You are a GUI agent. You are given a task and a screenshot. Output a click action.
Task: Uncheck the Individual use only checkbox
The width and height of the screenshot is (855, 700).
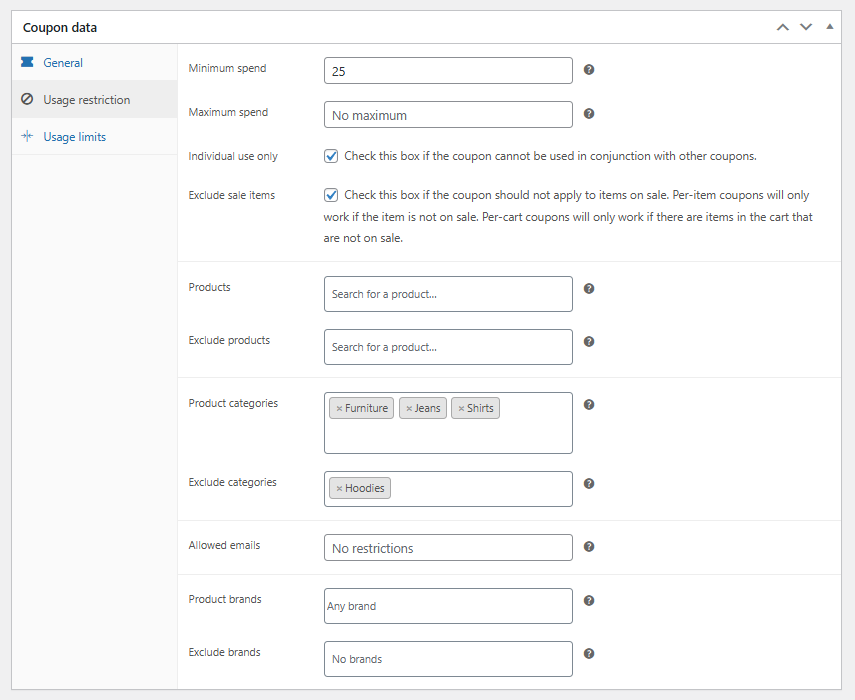pos(331,155)
